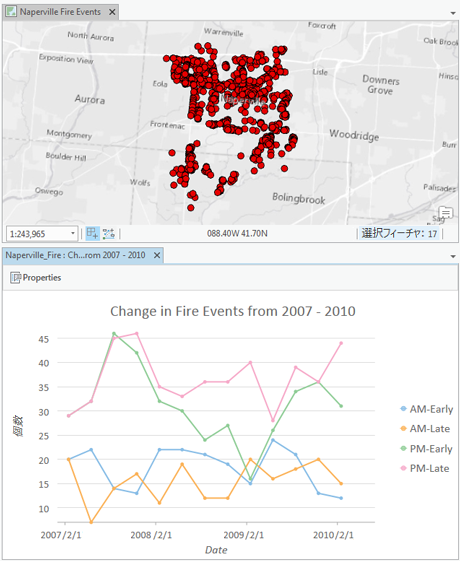
Task: Toggle AM-Early series in legend
Action: (x=426, y=409)
